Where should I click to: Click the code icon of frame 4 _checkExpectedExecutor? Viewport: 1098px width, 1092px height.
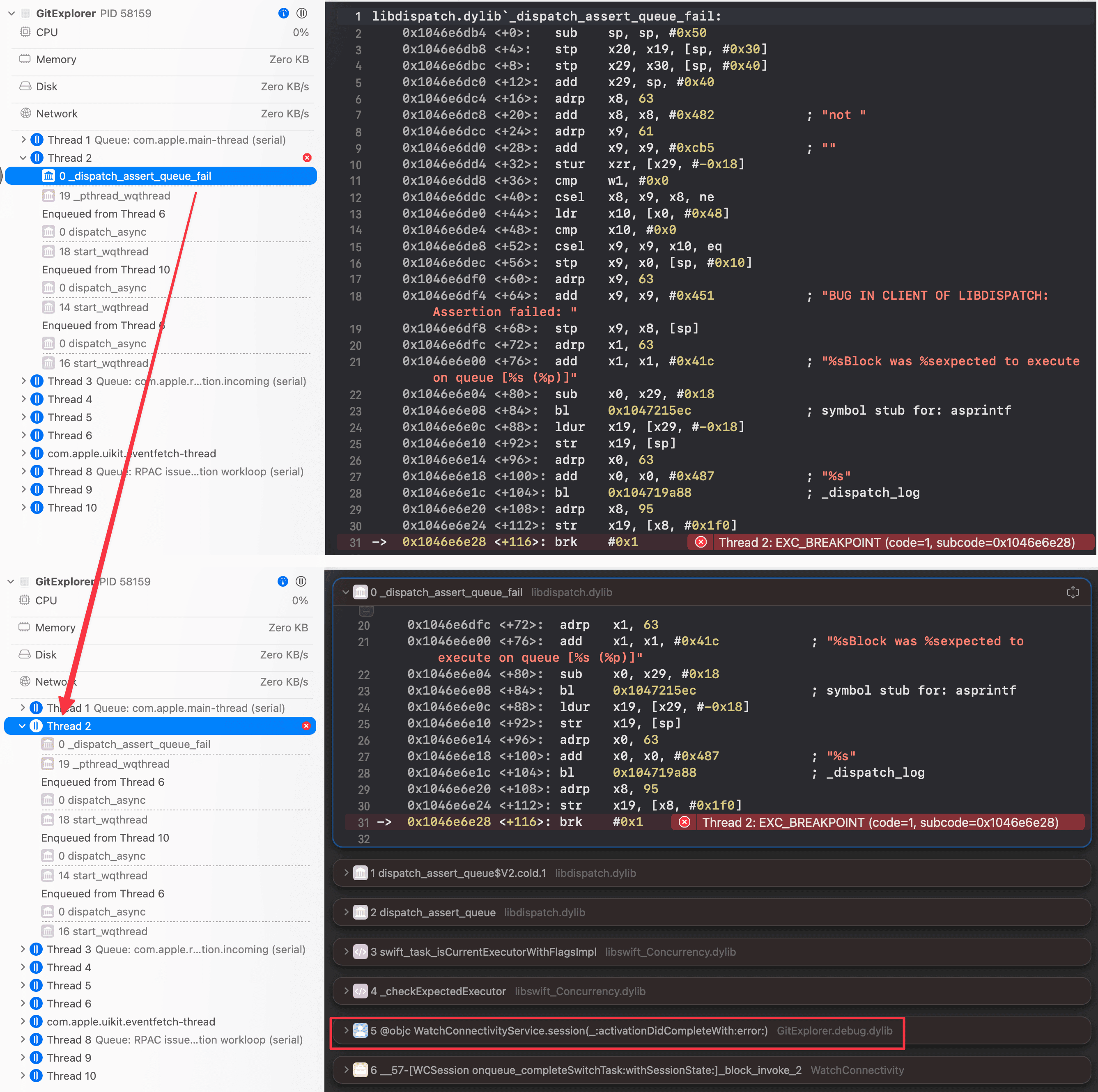click(361, 991)
